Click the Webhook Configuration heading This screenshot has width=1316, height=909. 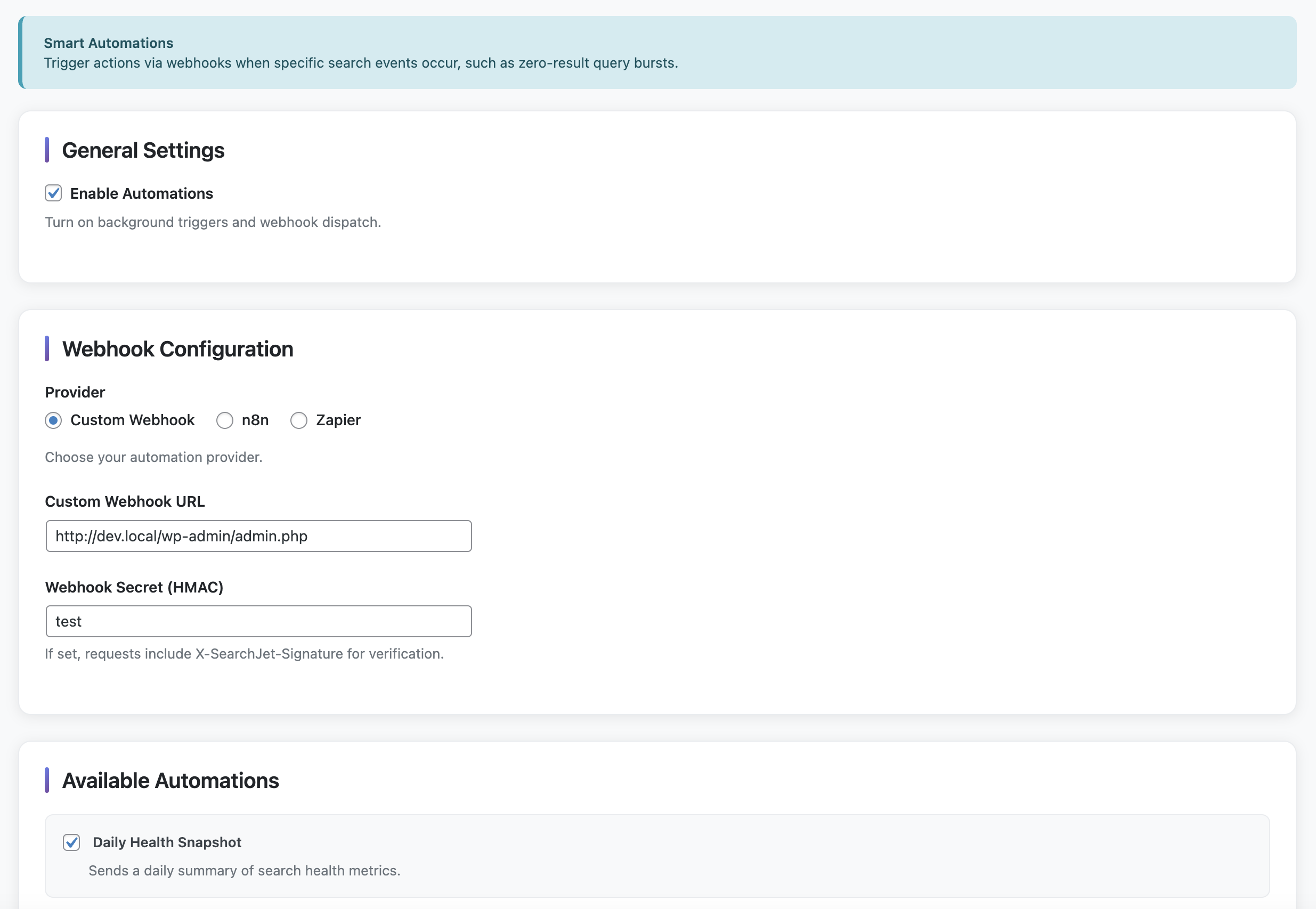(x=177, y=349)
